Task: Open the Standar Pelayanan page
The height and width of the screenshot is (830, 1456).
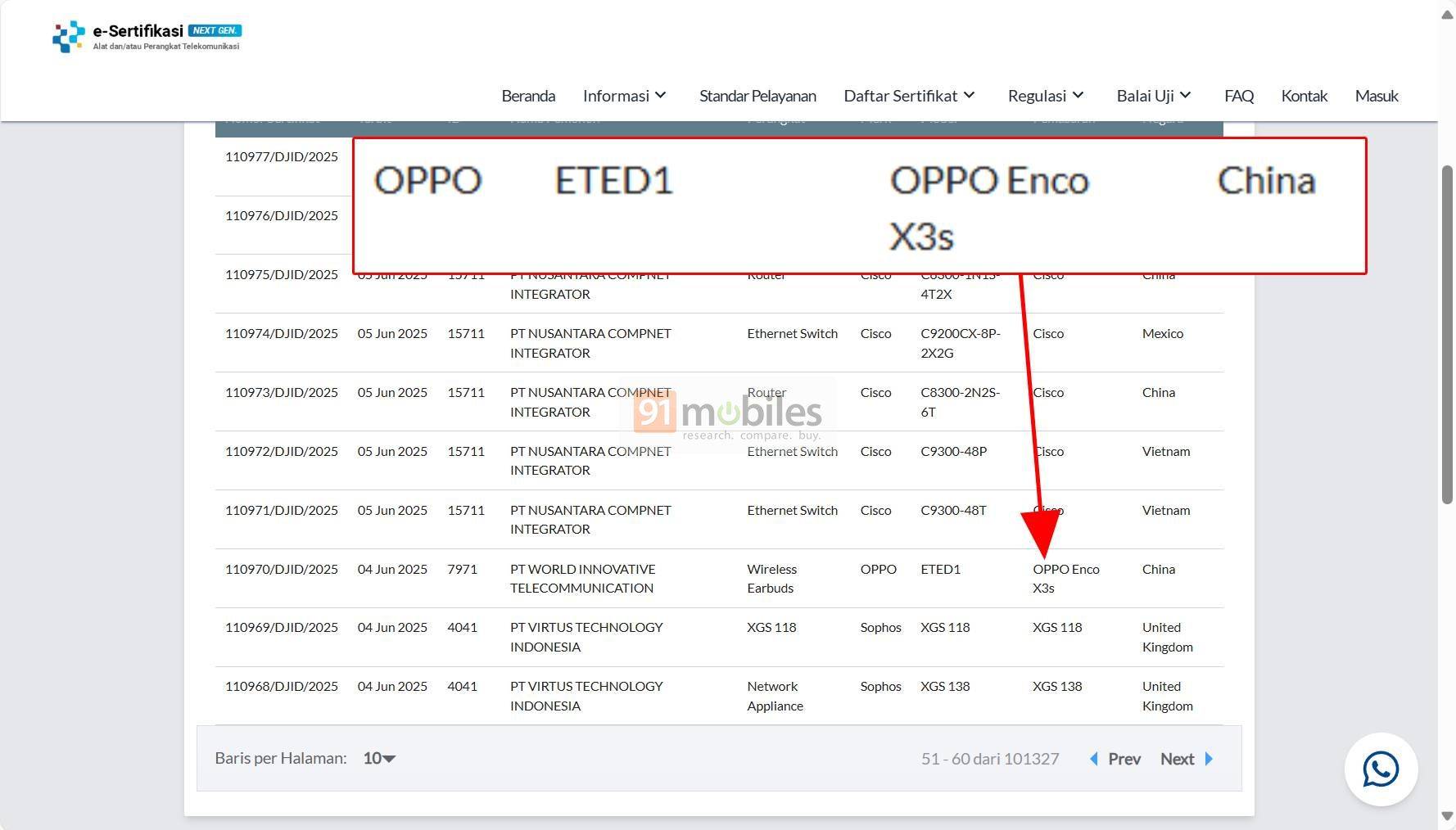Action: point(757,96)
